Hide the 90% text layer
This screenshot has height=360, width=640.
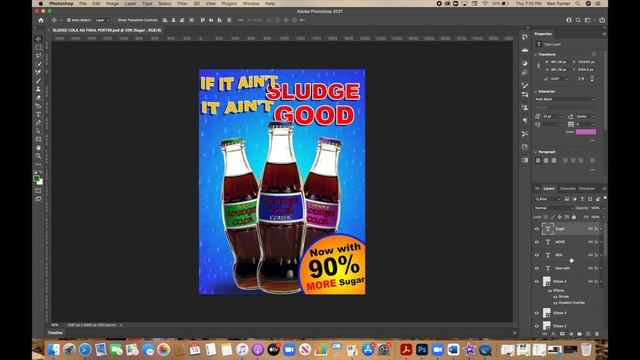point(537,255)
